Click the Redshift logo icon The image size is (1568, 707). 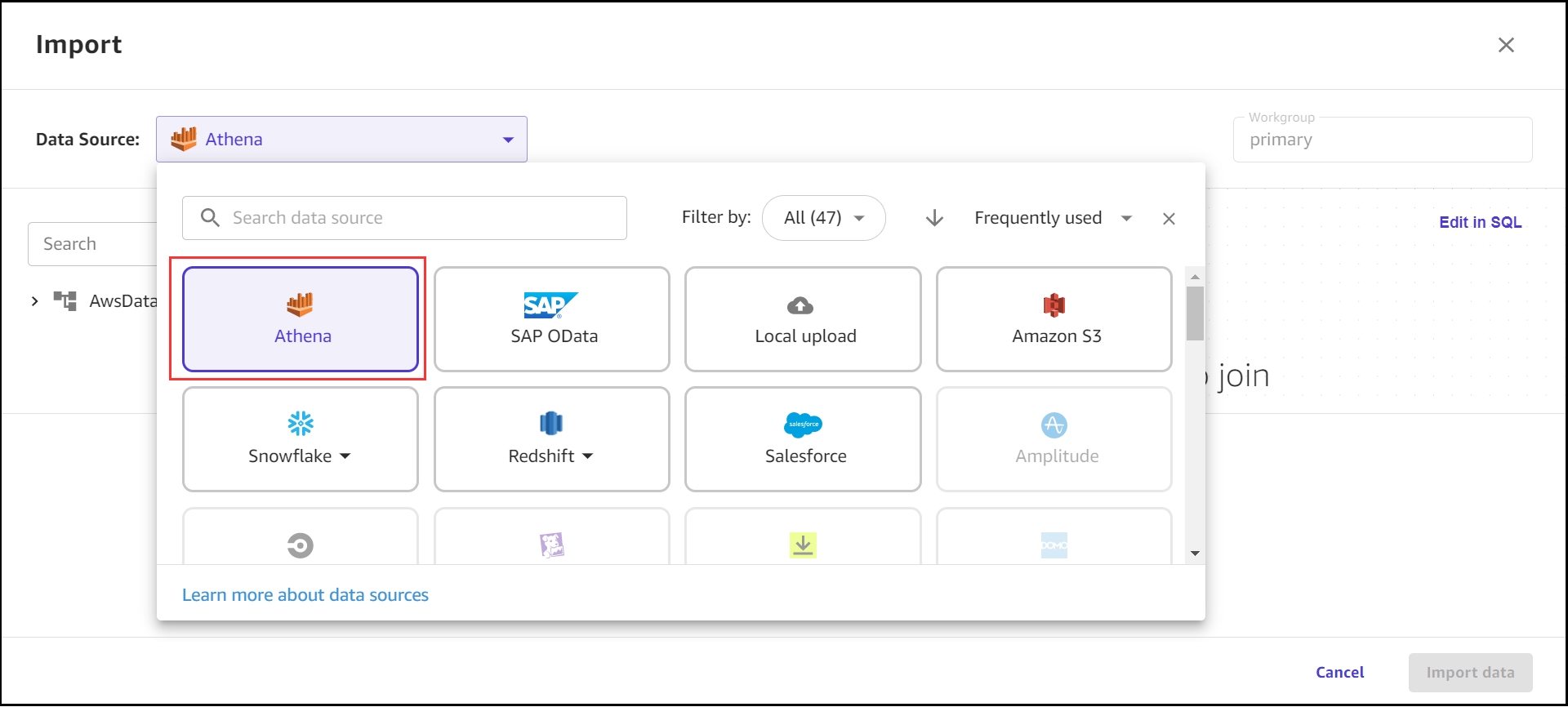(551, 423)
